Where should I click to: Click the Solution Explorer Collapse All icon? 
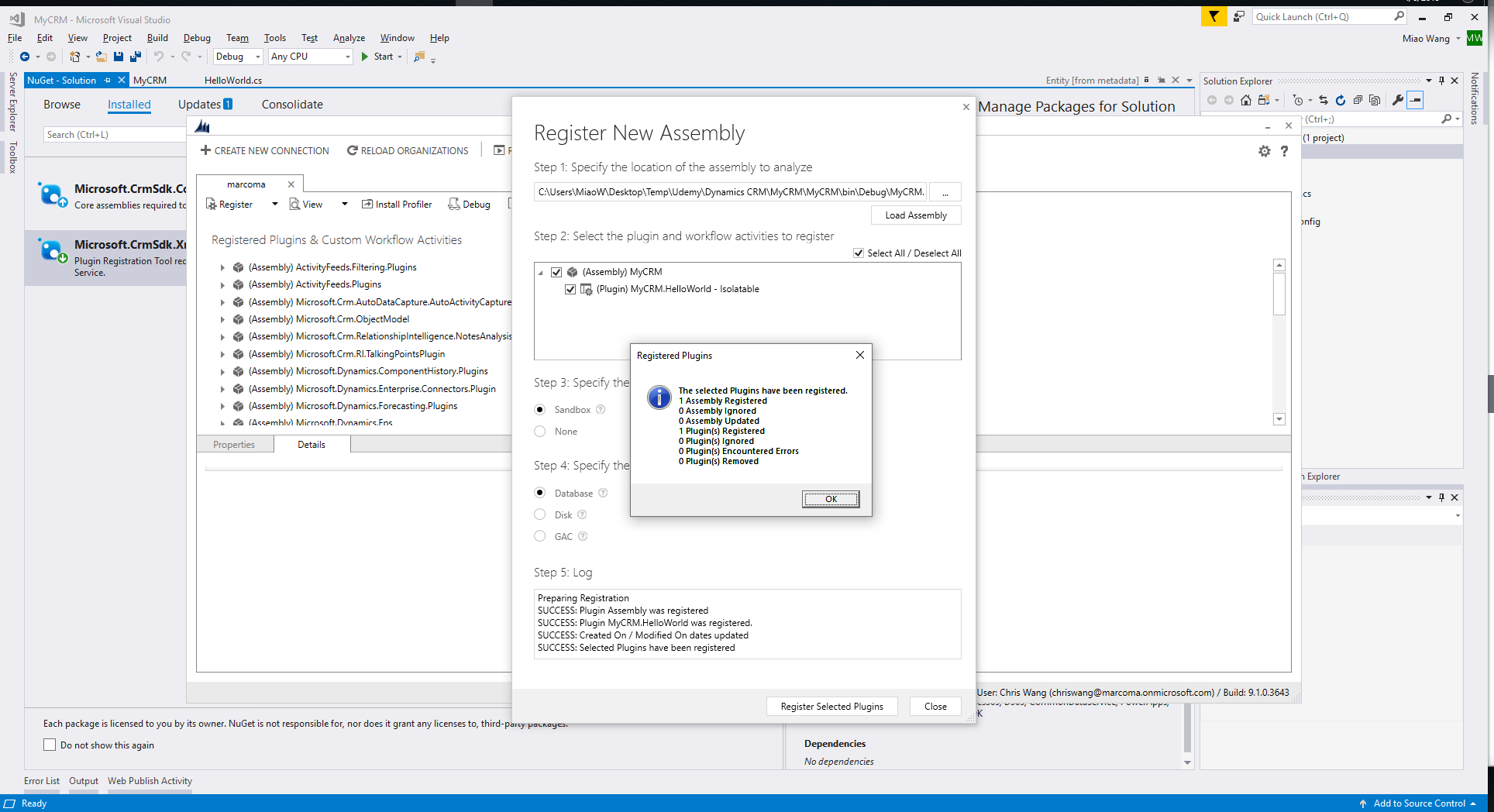(1358, 100)
